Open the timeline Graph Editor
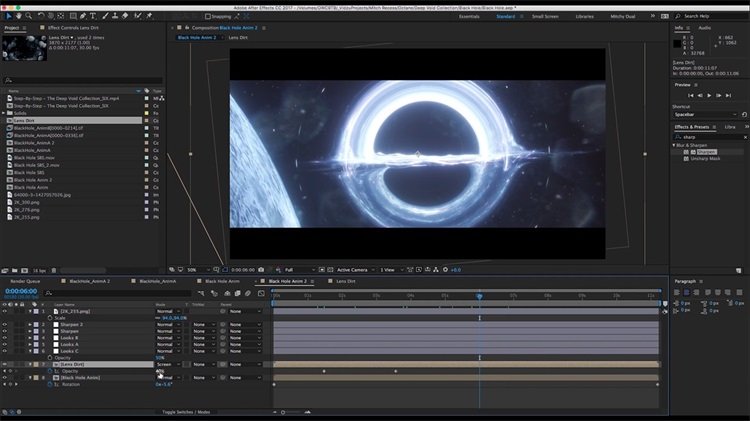 coord(261,293)
